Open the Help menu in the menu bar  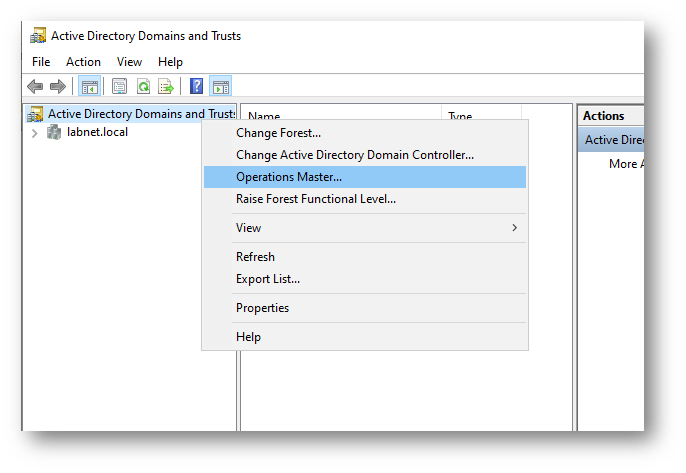click(x=170, y=62)
